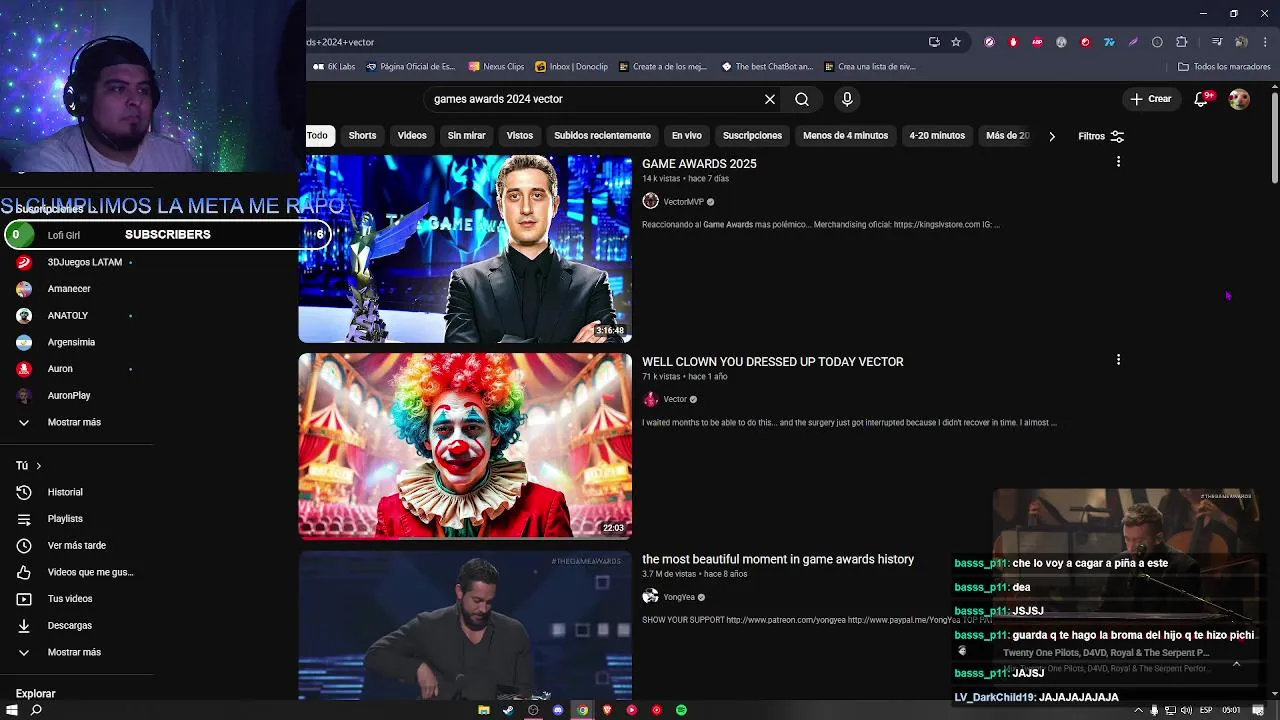Open the Chrome extensions puzzle icon
The width and height of the screenshot is (1280, 720).
pos(1182,42)
